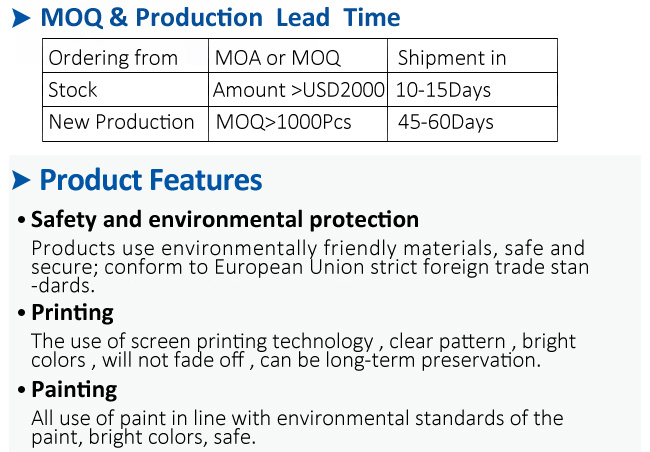Click the 'Shipment in' header cell
This screenshot has height=452, width=650.
click(473, 56)
